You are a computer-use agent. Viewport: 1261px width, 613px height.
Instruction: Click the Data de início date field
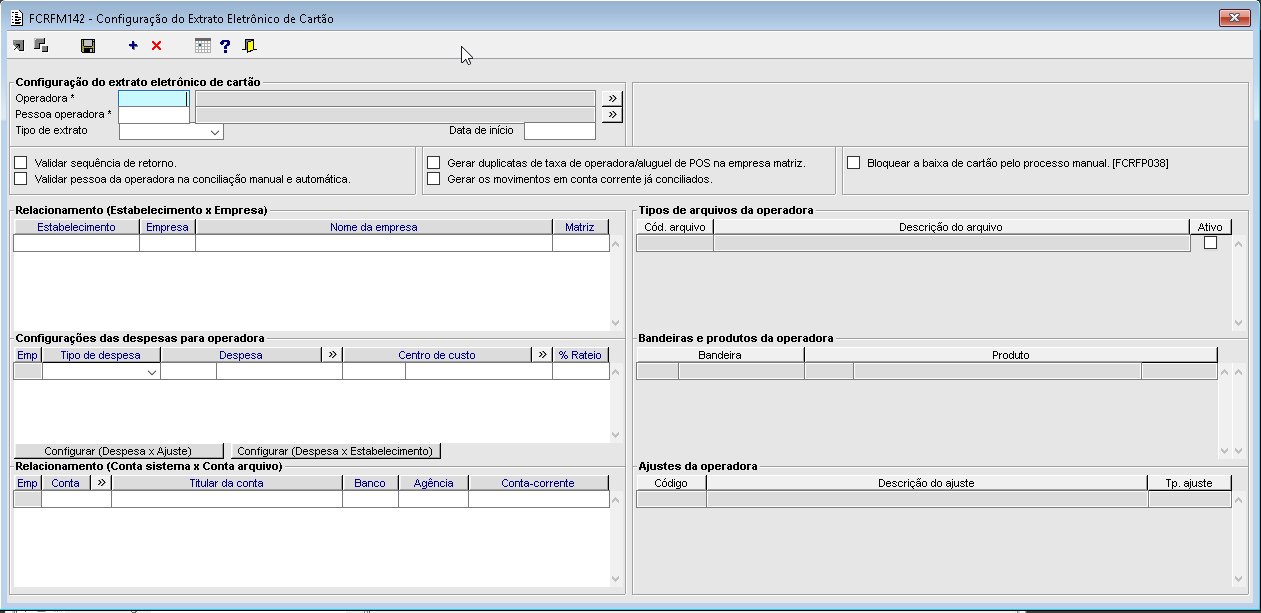560,131
